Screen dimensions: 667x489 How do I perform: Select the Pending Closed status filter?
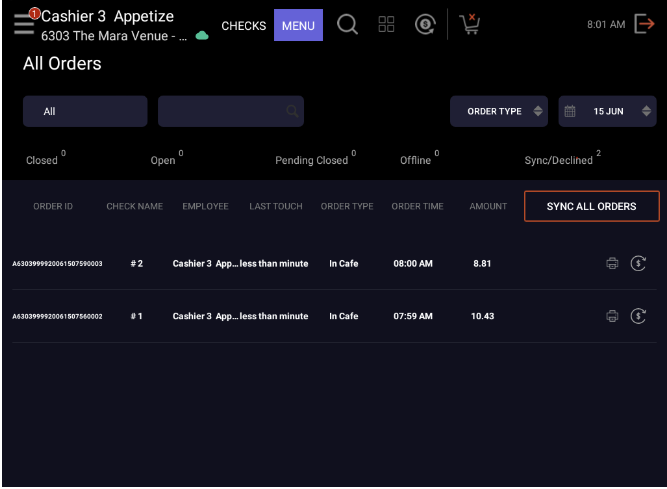click(312, 160)
